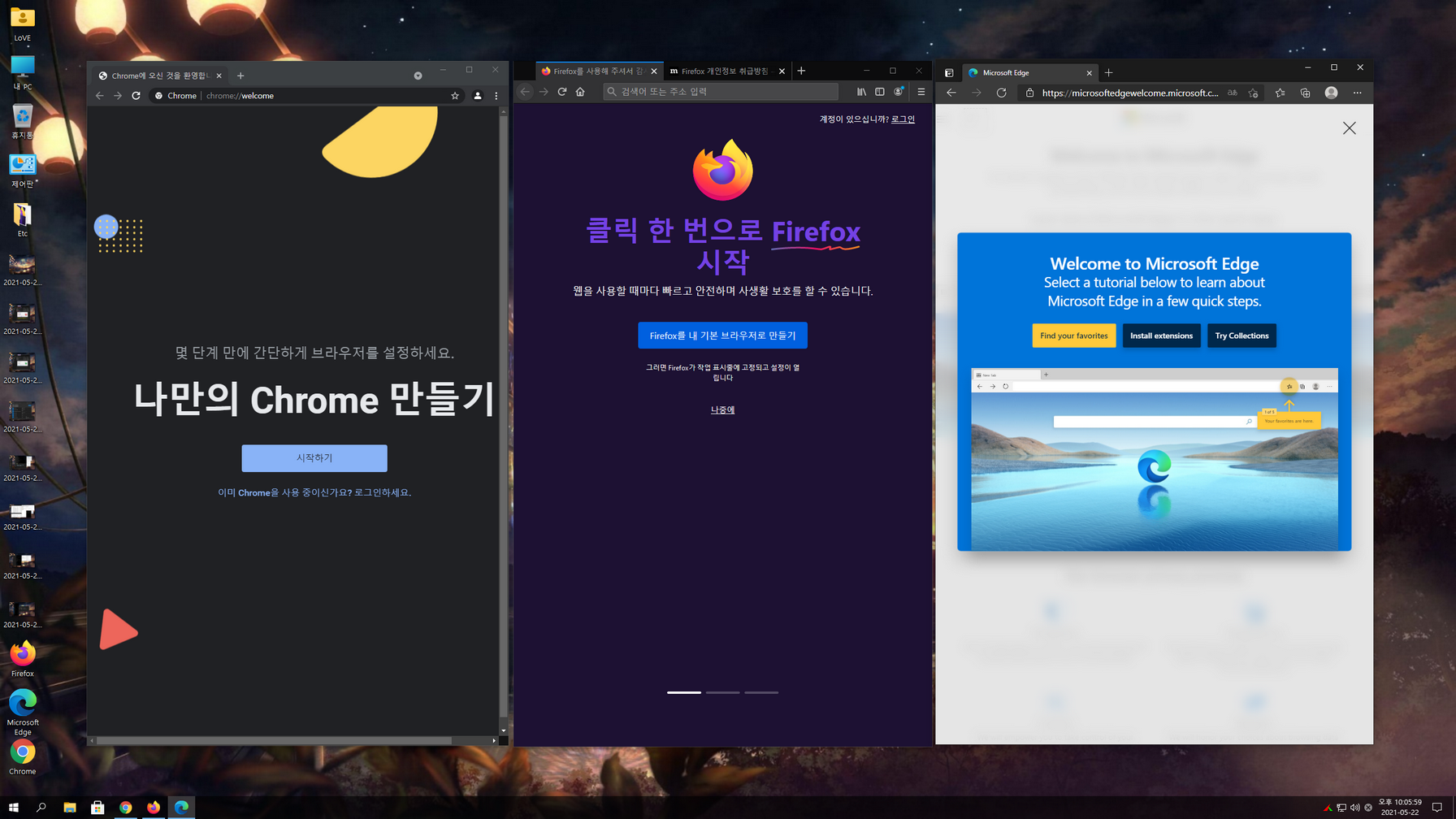Click Firefox's forward arrow button

tap(544, 92)
